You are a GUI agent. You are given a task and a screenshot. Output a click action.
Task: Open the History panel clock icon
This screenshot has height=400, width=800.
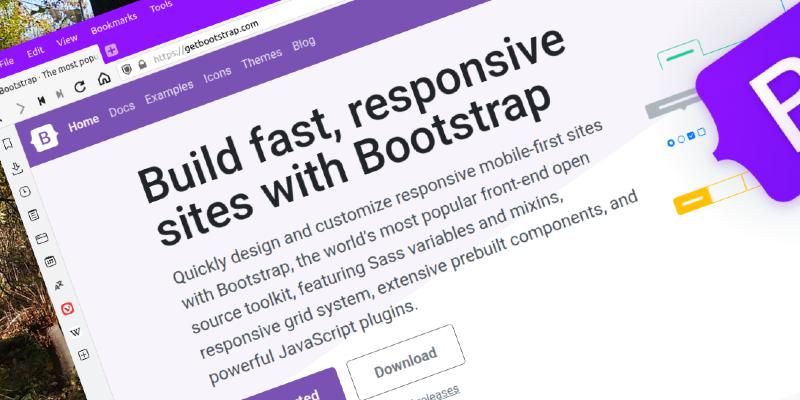coord(24,191)
